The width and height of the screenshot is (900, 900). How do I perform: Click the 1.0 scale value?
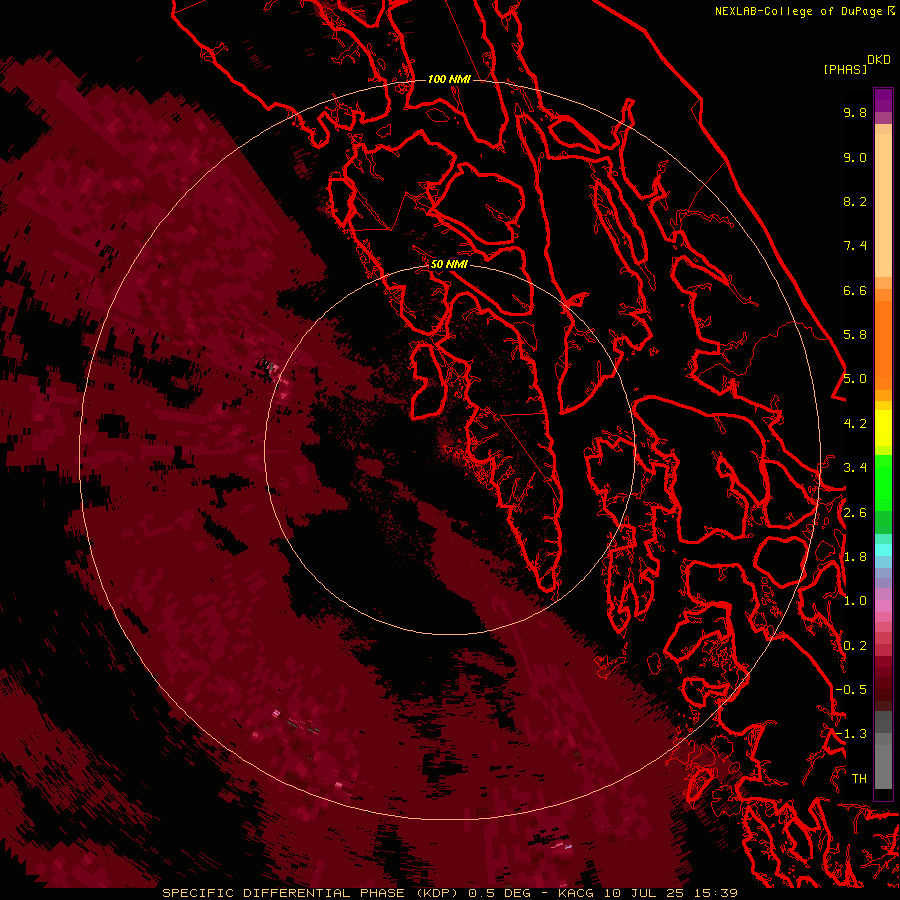pos(855,601)
